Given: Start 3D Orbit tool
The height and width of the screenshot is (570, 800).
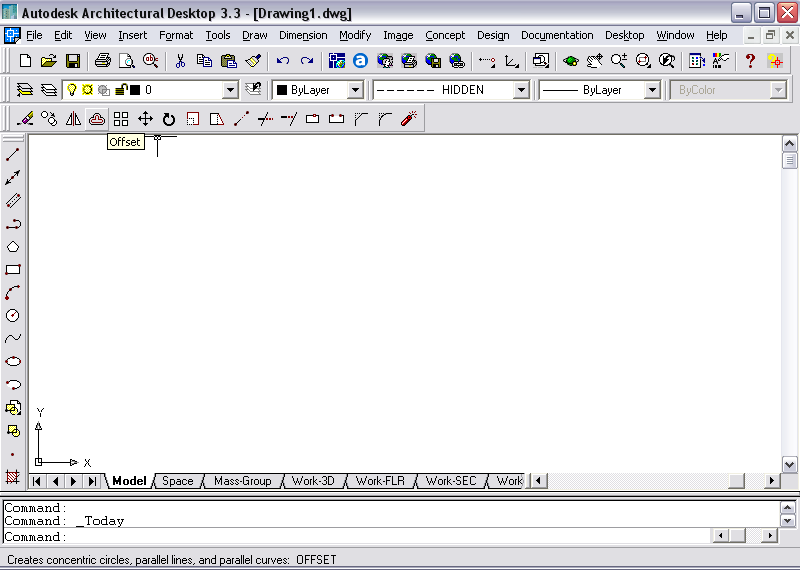Looking at the screenshot, I should (570, 61).
